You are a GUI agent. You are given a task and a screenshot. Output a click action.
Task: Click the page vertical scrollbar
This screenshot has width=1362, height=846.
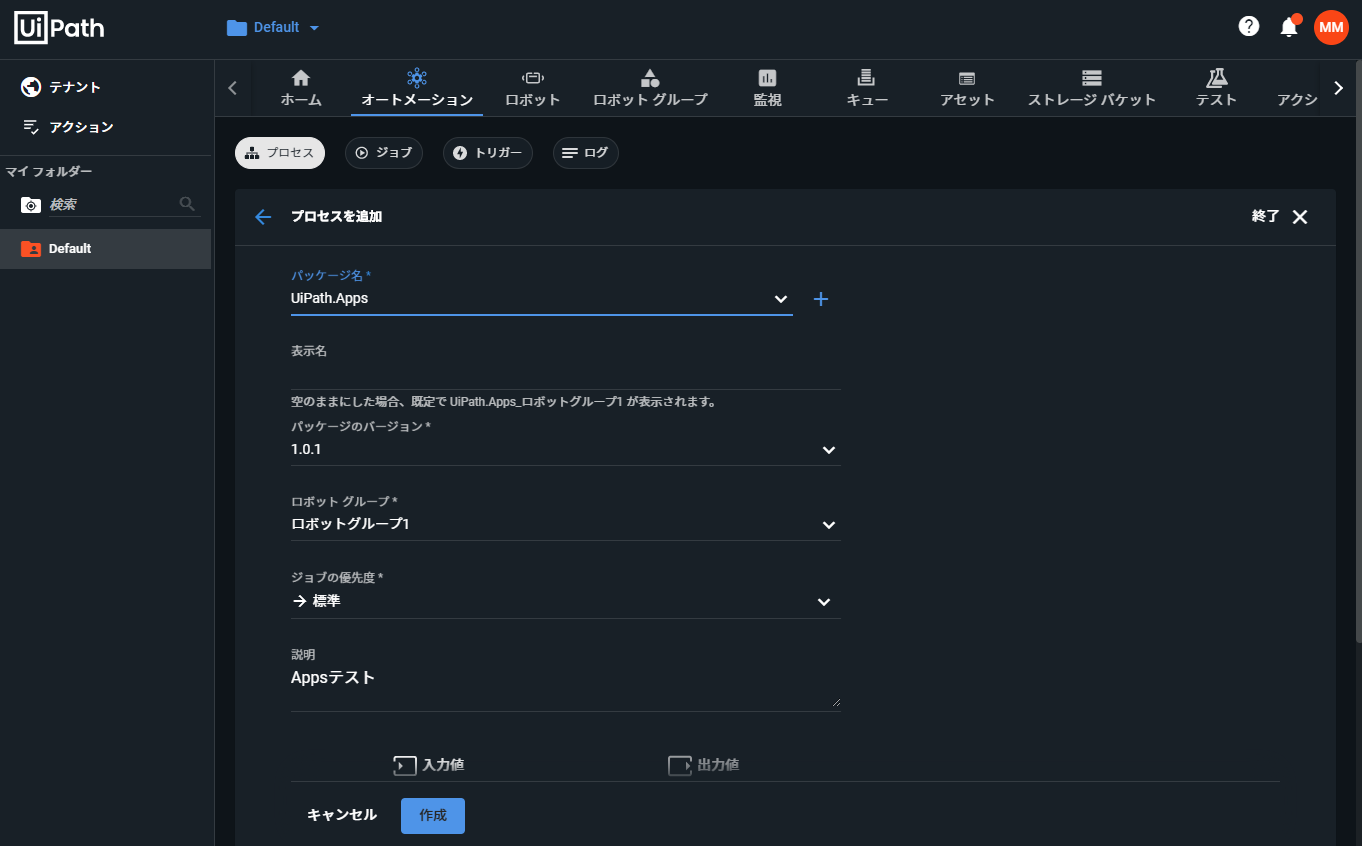point(1357,350)
